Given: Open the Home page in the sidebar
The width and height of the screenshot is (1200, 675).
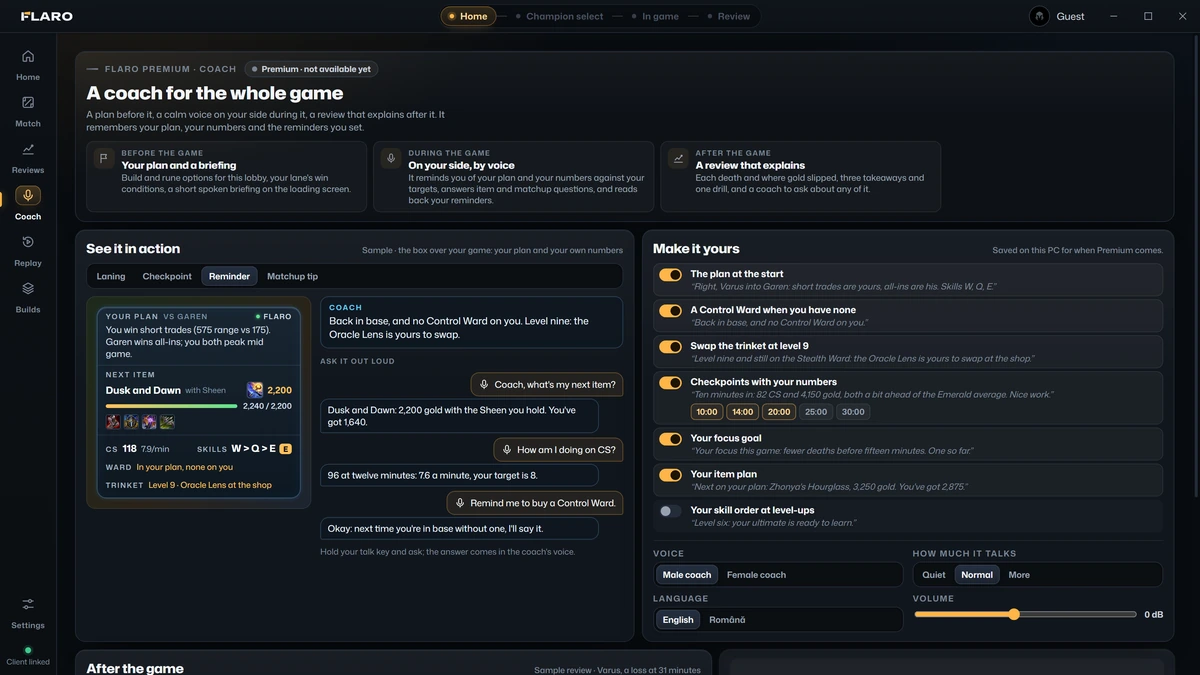Looking at the screenshot, I should coord(28,65).
